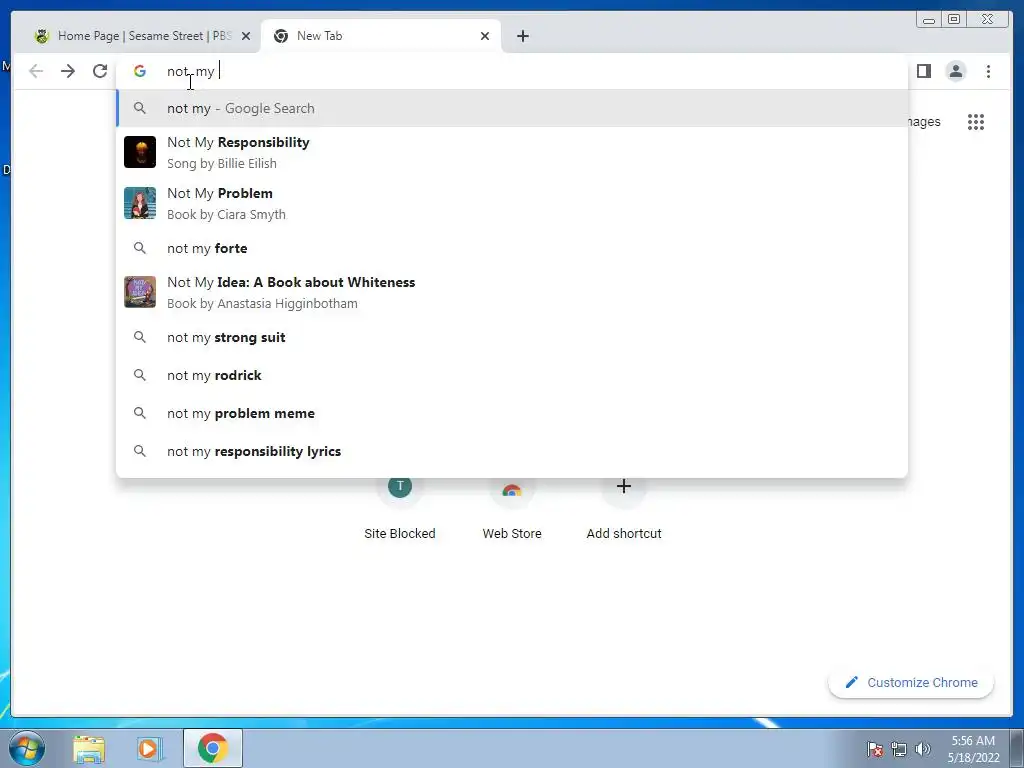Image resolution: width=1024 pixels, height=768 pixels.
Task: Choose Not My Problem book suggestion
Action: click(x=512, y=203)
